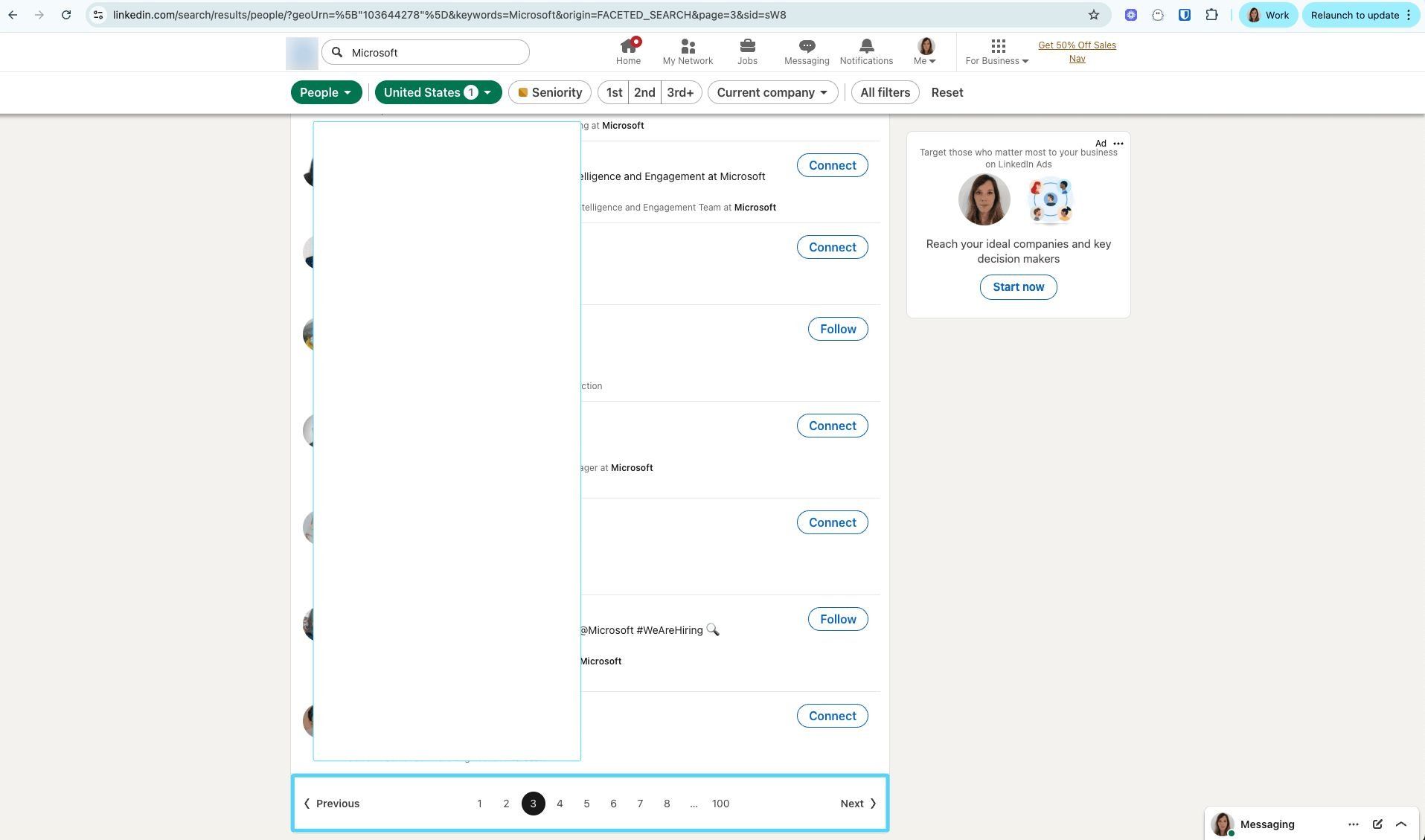Viewport: 1425px width, 840px height.
Task: Open the Bitwarden shield extension icon
Action: point(1185,15)
